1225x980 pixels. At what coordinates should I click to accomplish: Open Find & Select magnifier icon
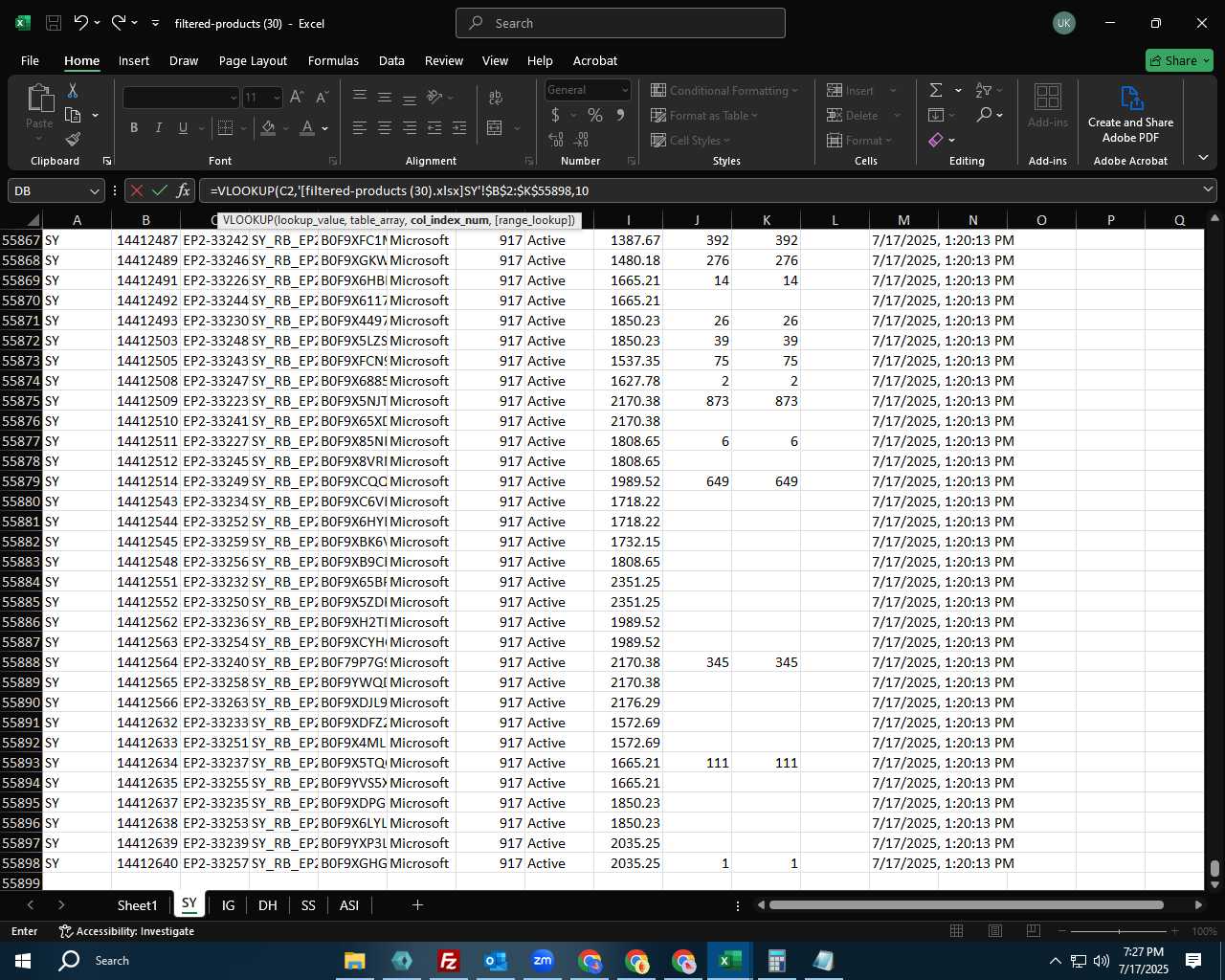[984, 115]
